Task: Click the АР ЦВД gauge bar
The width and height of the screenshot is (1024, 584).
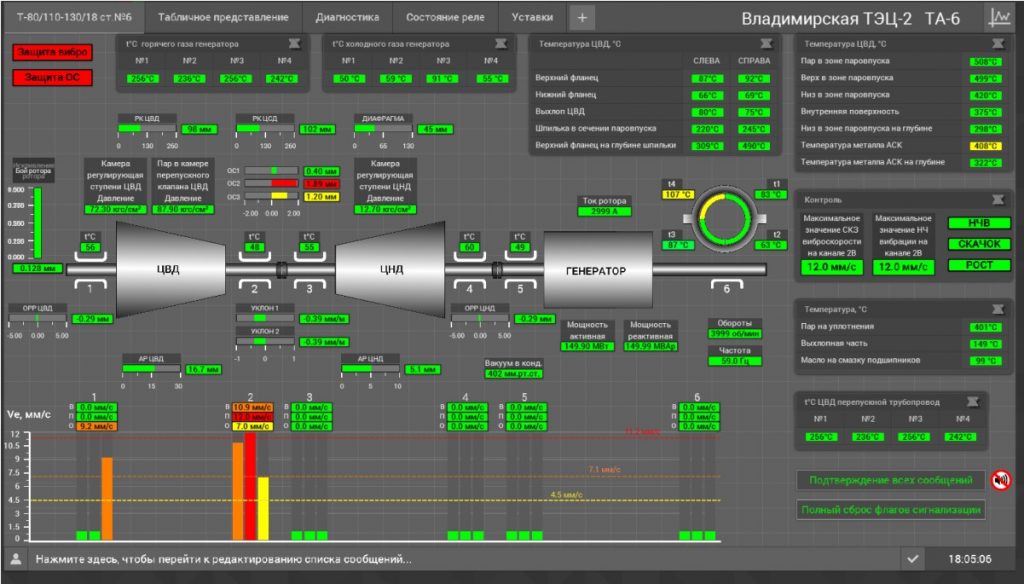Action: [x=152, y=369]
